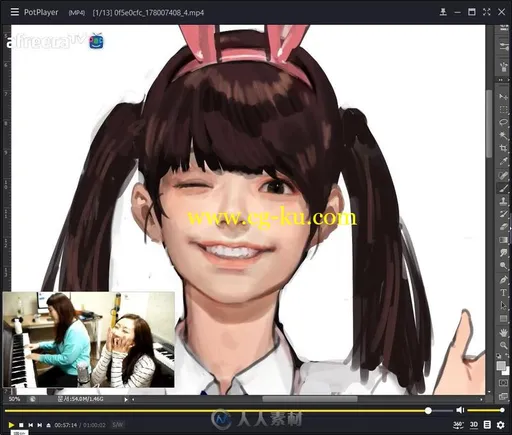Play the video
512x435 pixels.
pyautogui.click(x=11, y=425)
